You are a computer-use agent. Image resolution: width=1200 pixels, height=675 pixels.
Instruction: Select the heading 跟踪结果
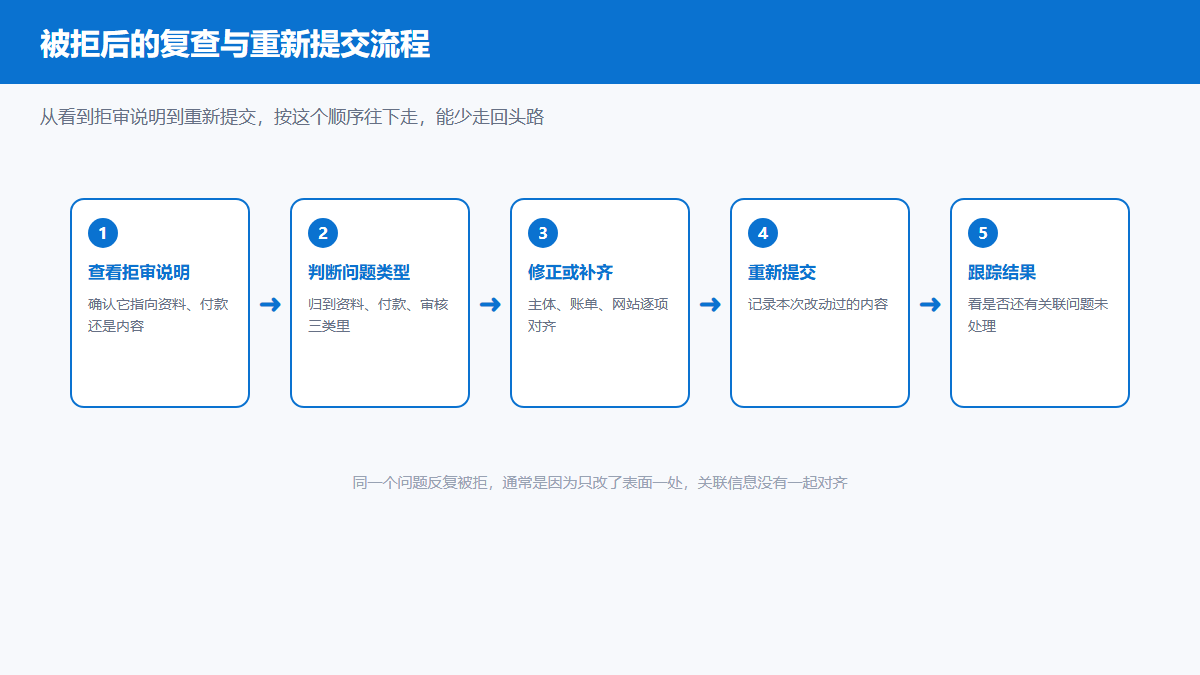[x=1002, y=272]
